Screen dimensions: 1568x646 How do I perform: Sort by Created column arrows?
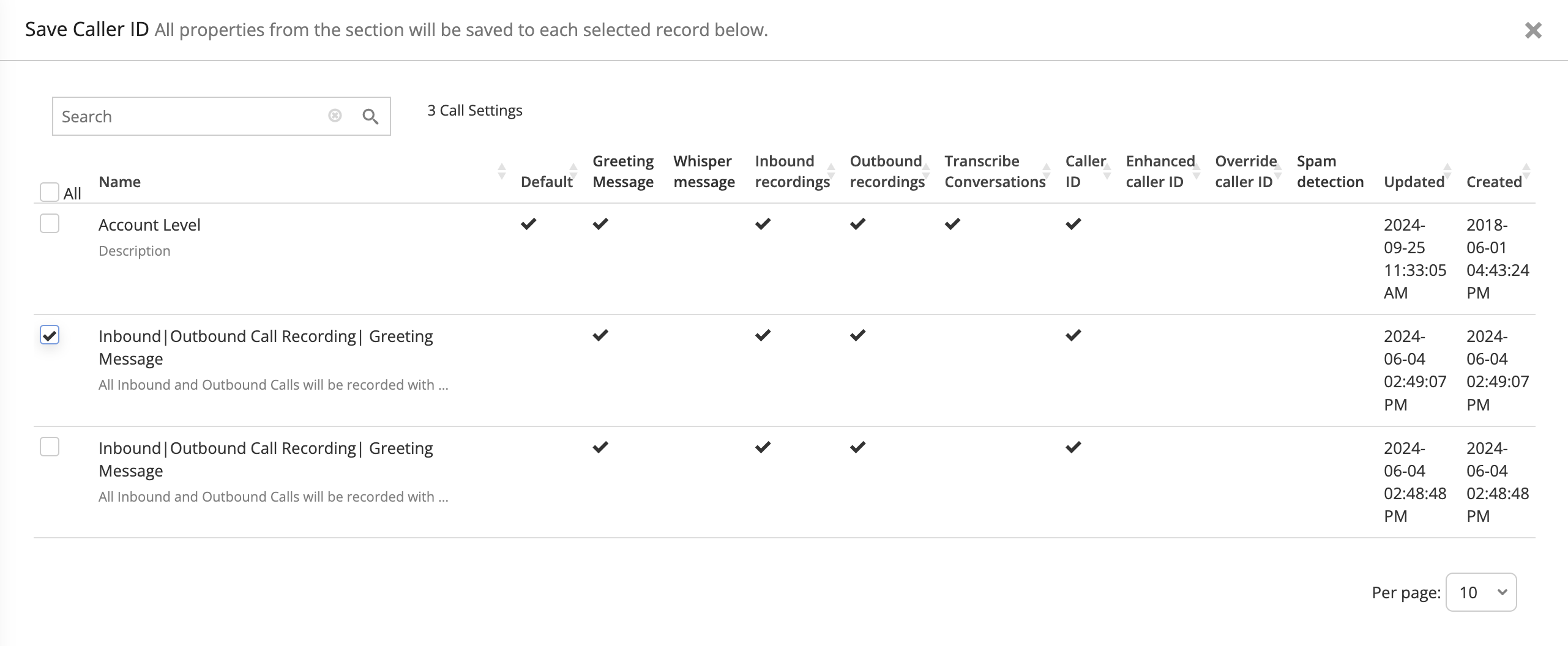click(1526, 171)
